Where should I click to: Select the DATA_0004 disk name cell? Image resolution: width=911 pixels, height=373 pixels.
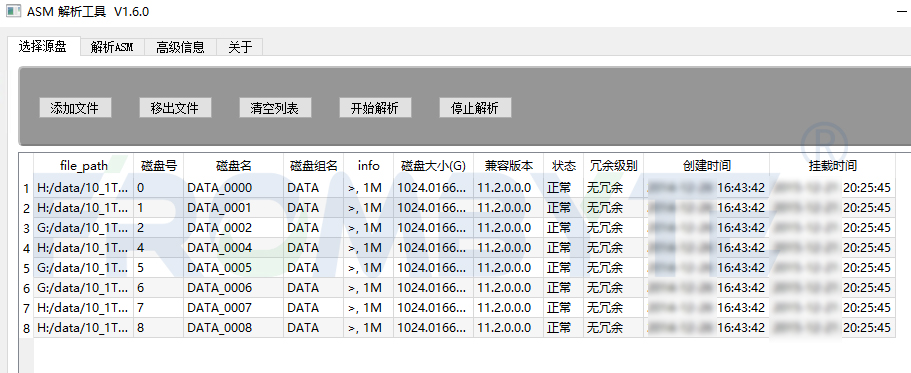tap(234, 248)
